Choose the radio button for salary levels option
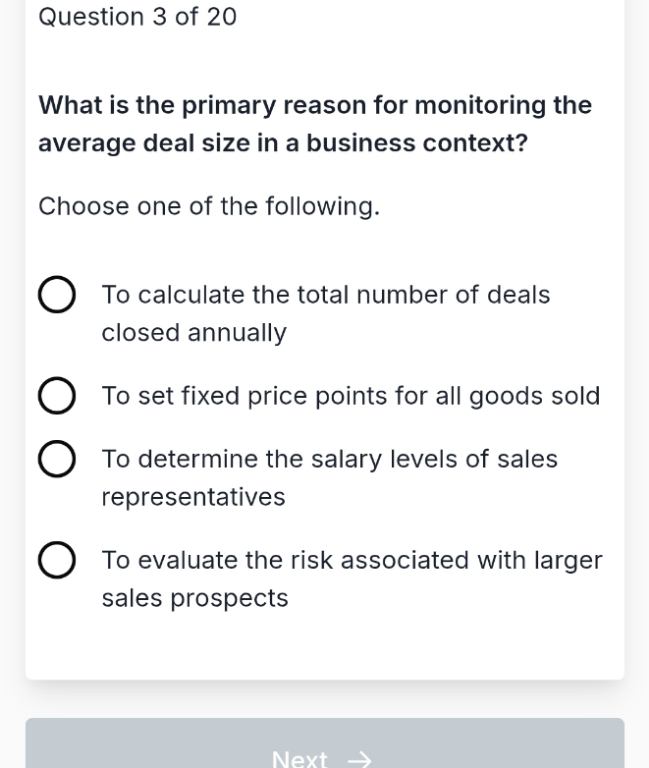The height and width of the screenshot is (768, 649). [x=57, y=459]
